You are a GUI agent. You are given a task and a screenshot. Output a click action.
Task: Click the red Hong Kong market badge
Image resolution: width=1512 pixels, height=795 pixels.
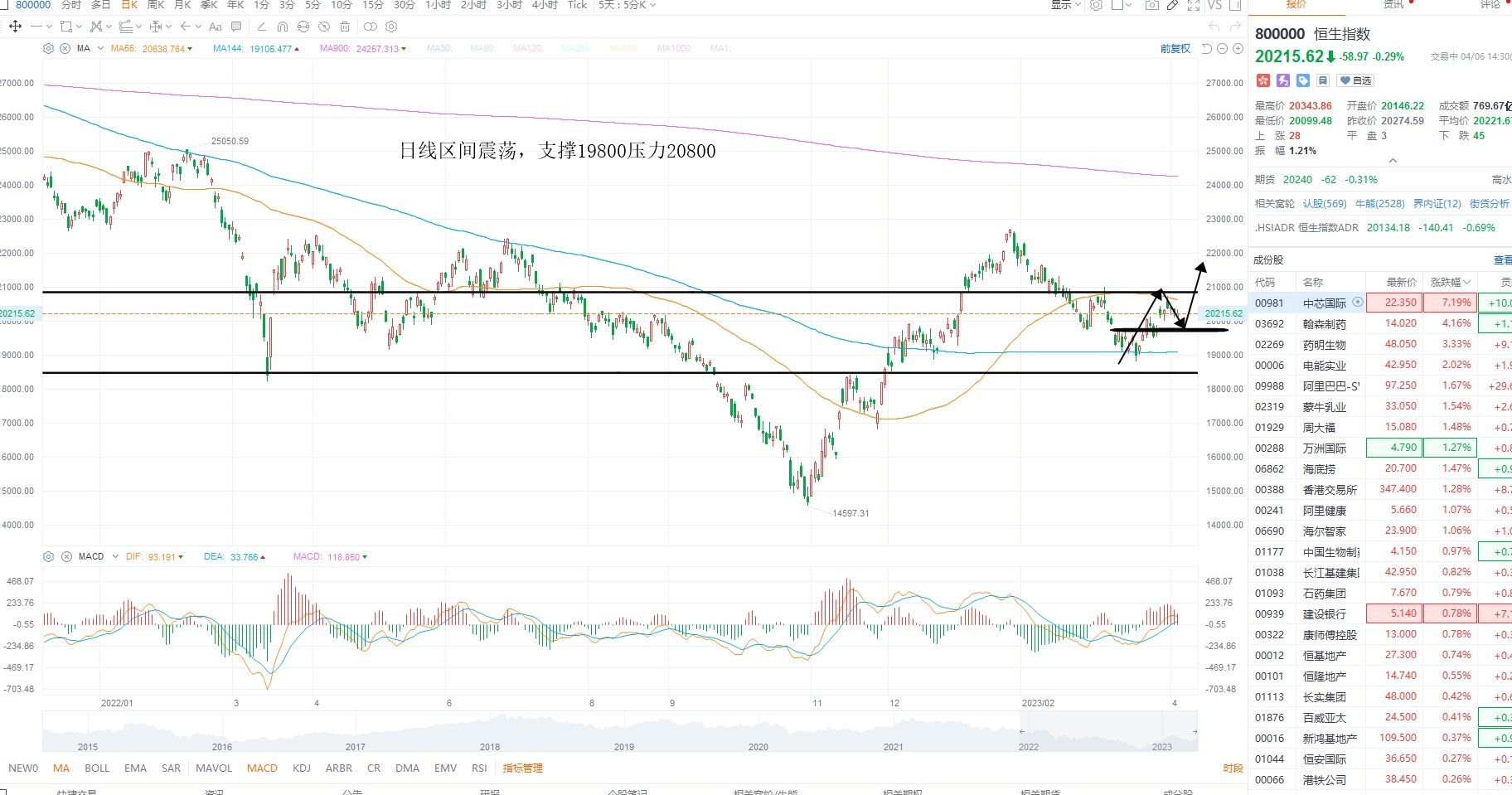tap(1263, 80)
